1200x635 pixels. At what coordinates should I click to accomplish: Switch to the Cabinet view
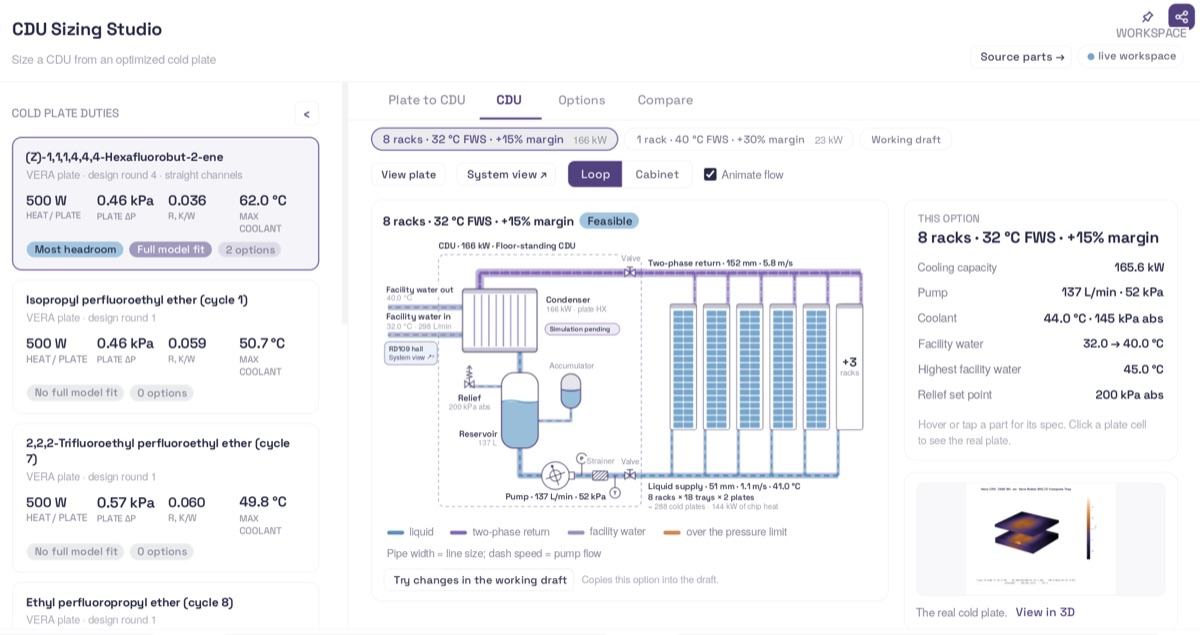tap(657, 174)
